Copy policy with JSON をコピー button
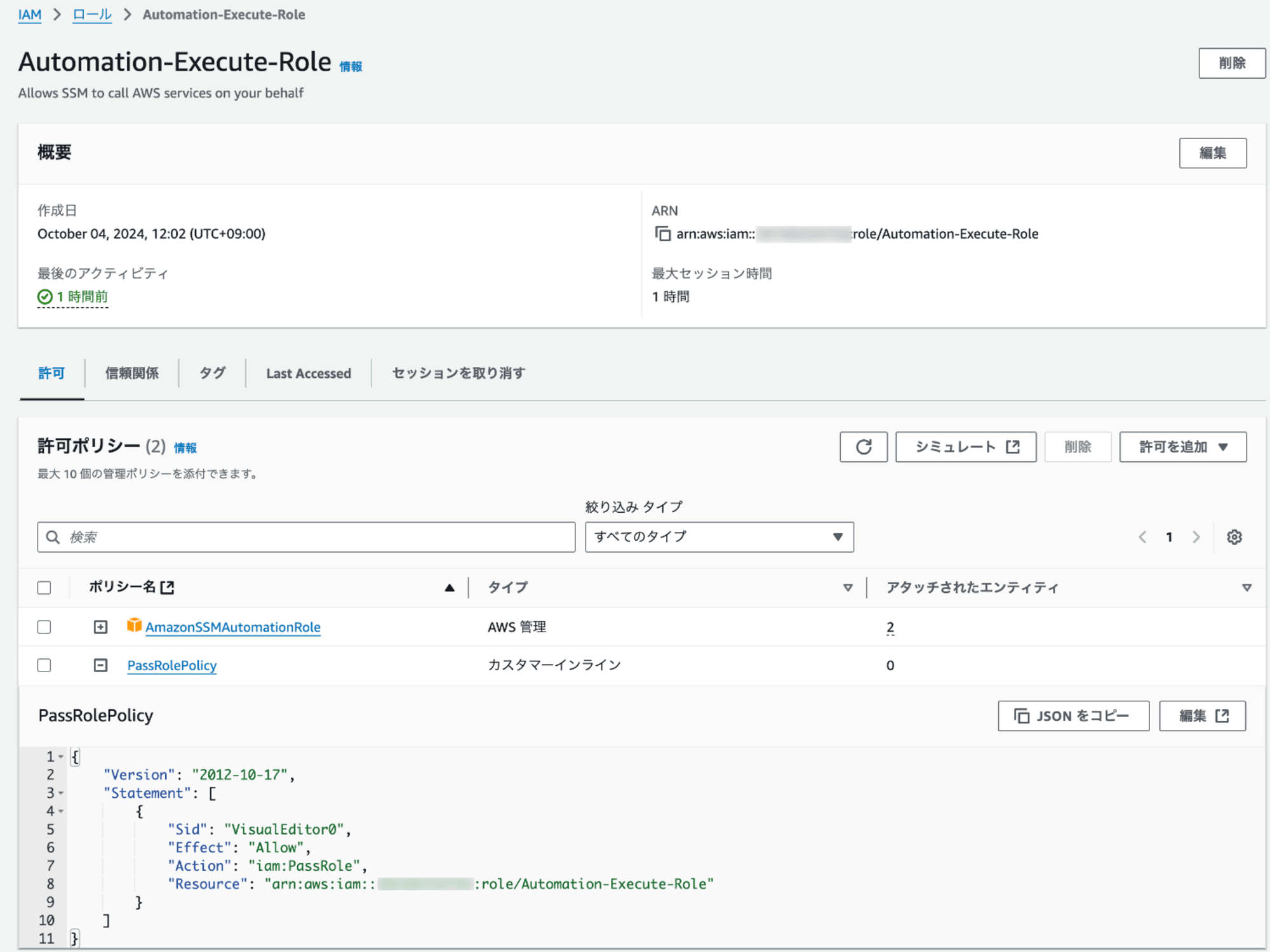The image size is (1270, 952). [1073, 716]
